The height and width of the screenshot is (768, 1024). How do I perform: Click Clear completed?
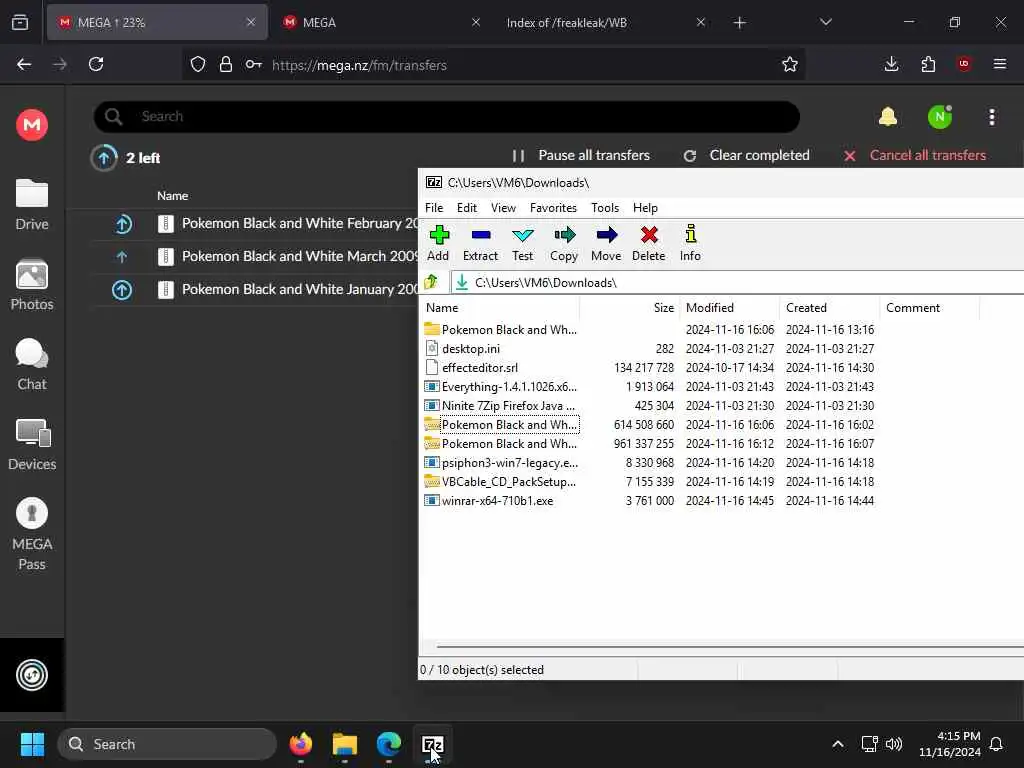[x=746, y=155]
